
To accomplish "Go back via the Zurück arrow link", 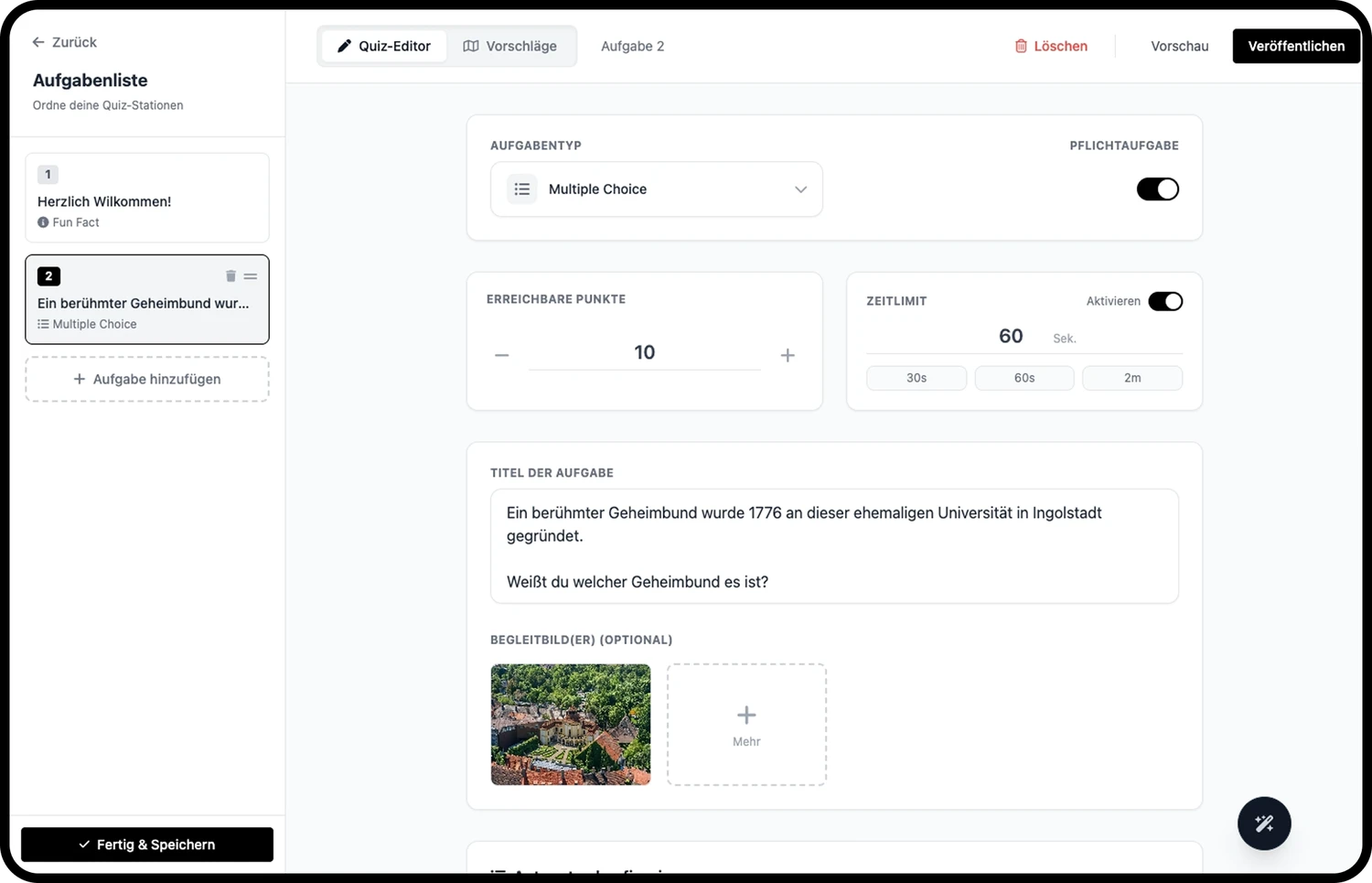I will (x=64, y=42).
